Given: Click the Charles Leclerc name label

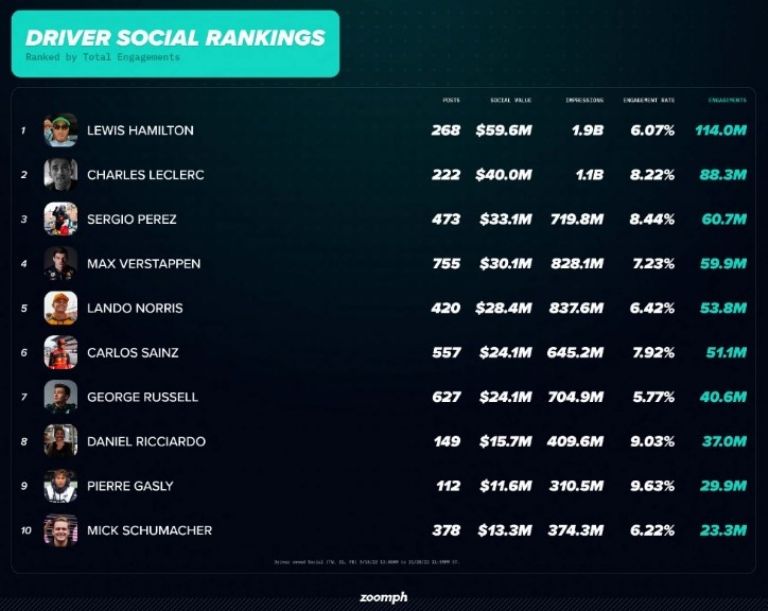Looking at the screenshot, I should 145,175.
